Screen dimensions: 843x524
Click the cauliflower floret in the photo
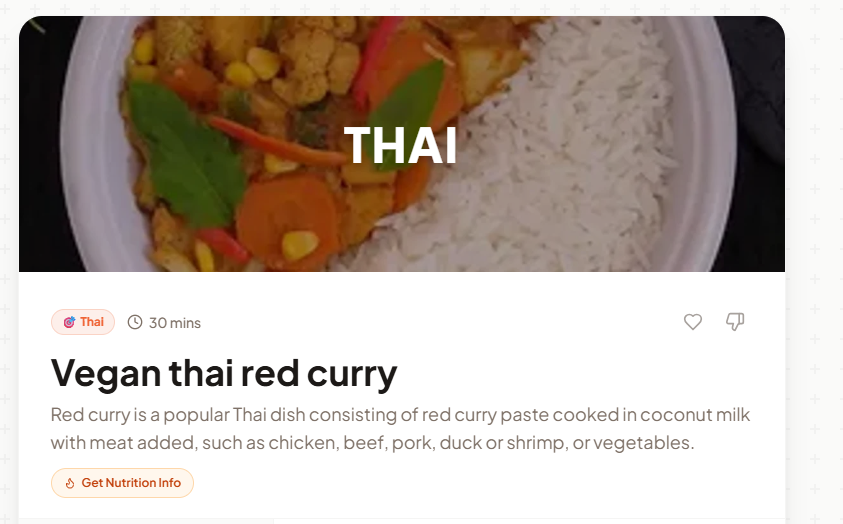317,62
